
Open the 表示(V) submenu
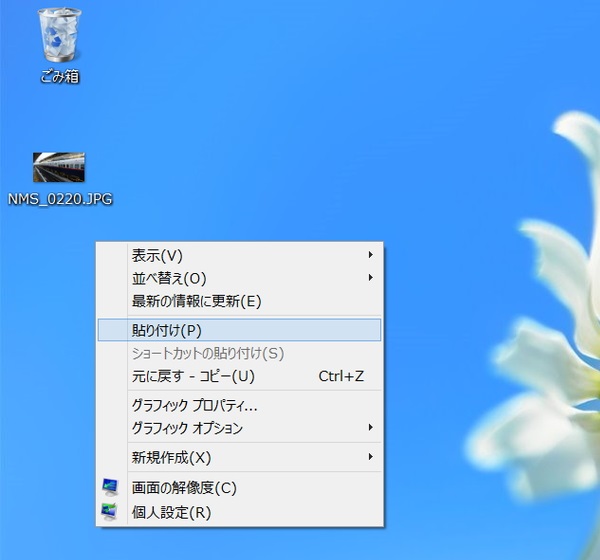[x=240, y=255]
